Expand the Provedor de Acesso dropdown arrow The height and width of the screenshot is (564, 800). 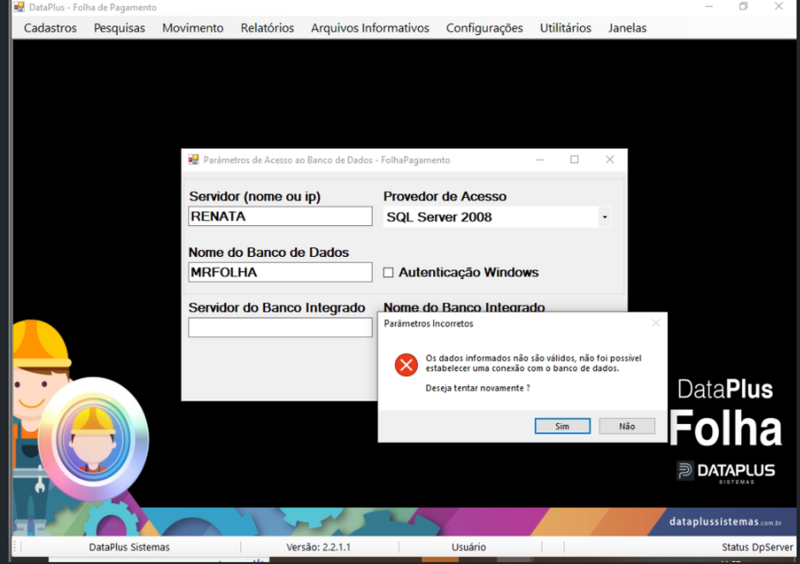pyautogui.click(x=605, y=217)
